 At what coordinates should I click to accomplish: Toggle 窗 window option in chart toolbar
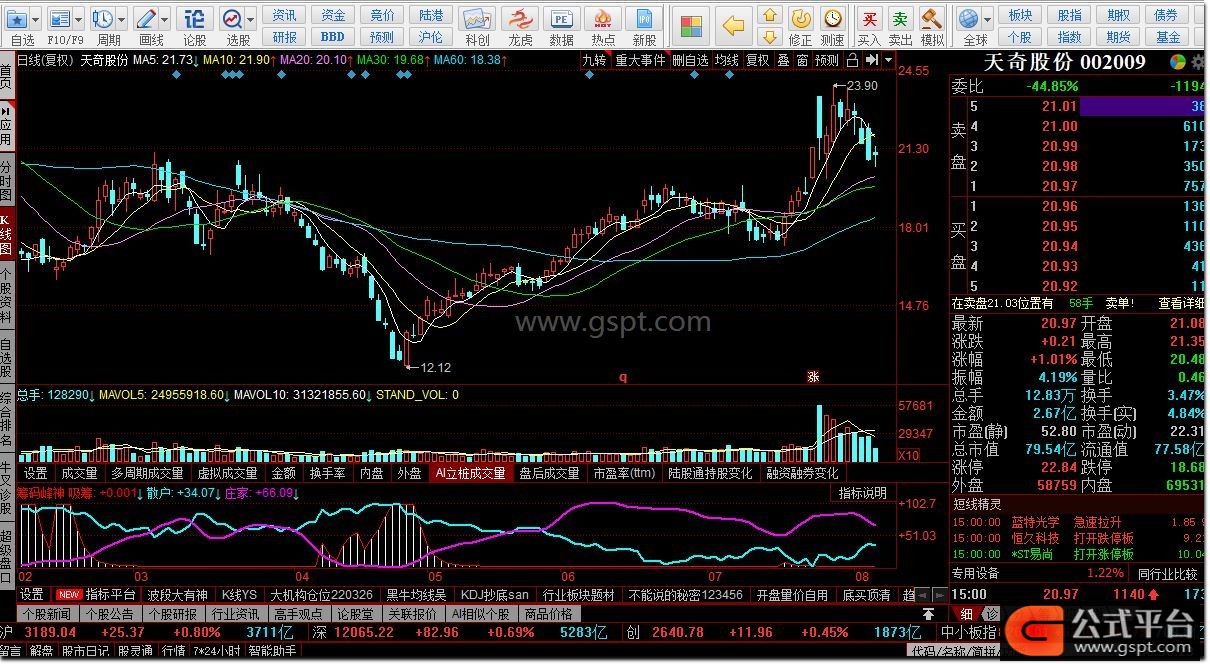pos(801,60)
